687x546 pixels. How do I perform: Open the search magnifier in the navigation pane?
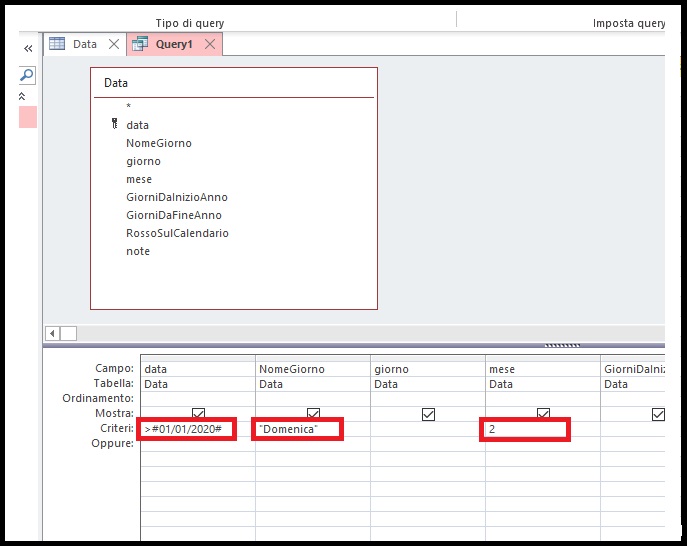(27, 75)
